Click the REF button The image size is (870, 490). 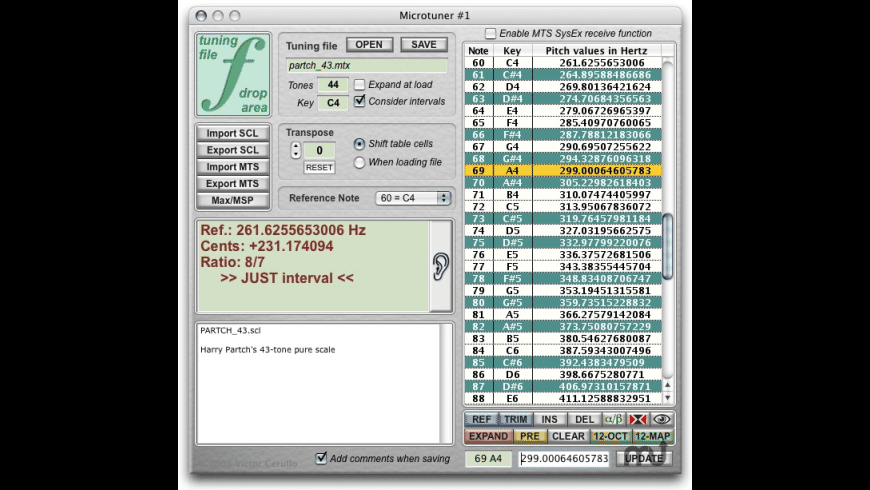coord(482,420)
